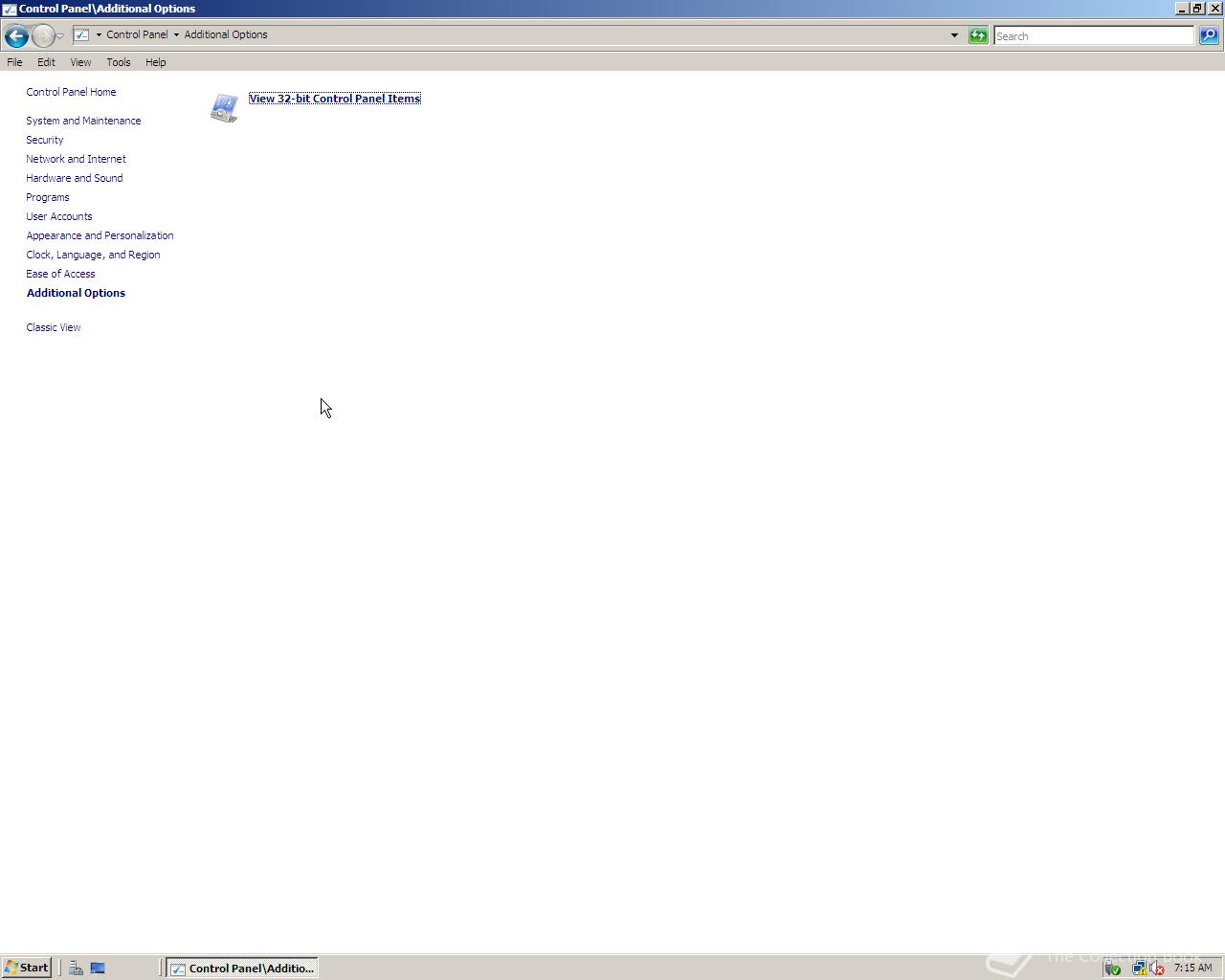Expand the arrow before Control Panel breadcrumb
Image resolution: width=1225 pixels, height=980 pixels.
pyautogui.click(x=99, y=34)
